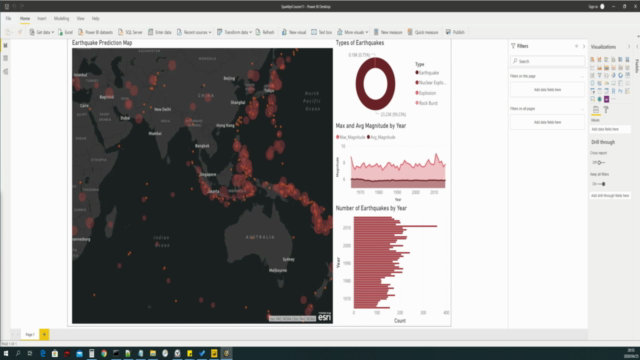This screenshot has width=640, height=360.
Task: Click the donut chart ring
Action: pos(359,84)
